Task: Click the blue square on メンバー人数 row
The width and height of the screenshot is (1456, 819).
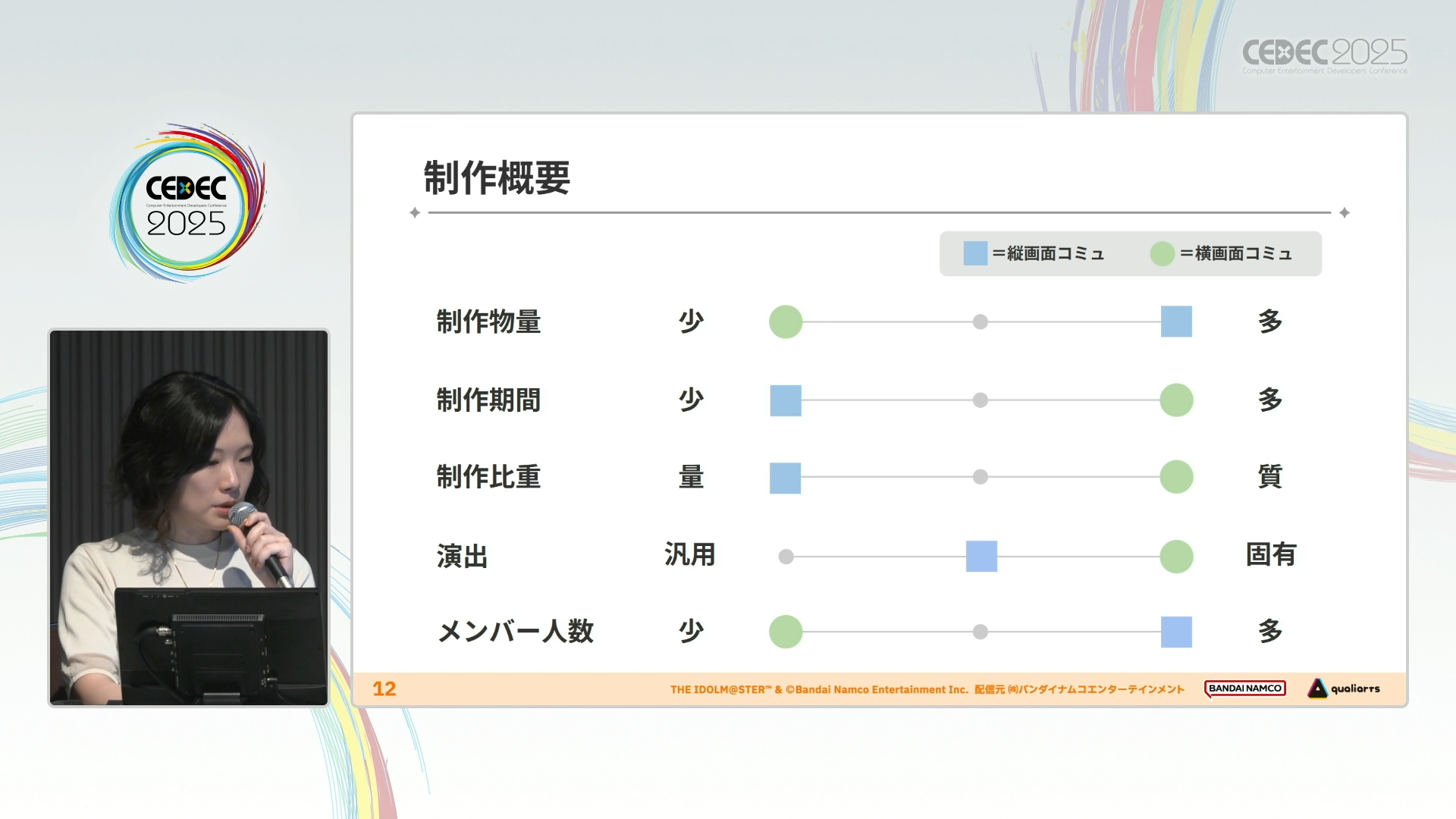Action: click(x=1176, y=632)
